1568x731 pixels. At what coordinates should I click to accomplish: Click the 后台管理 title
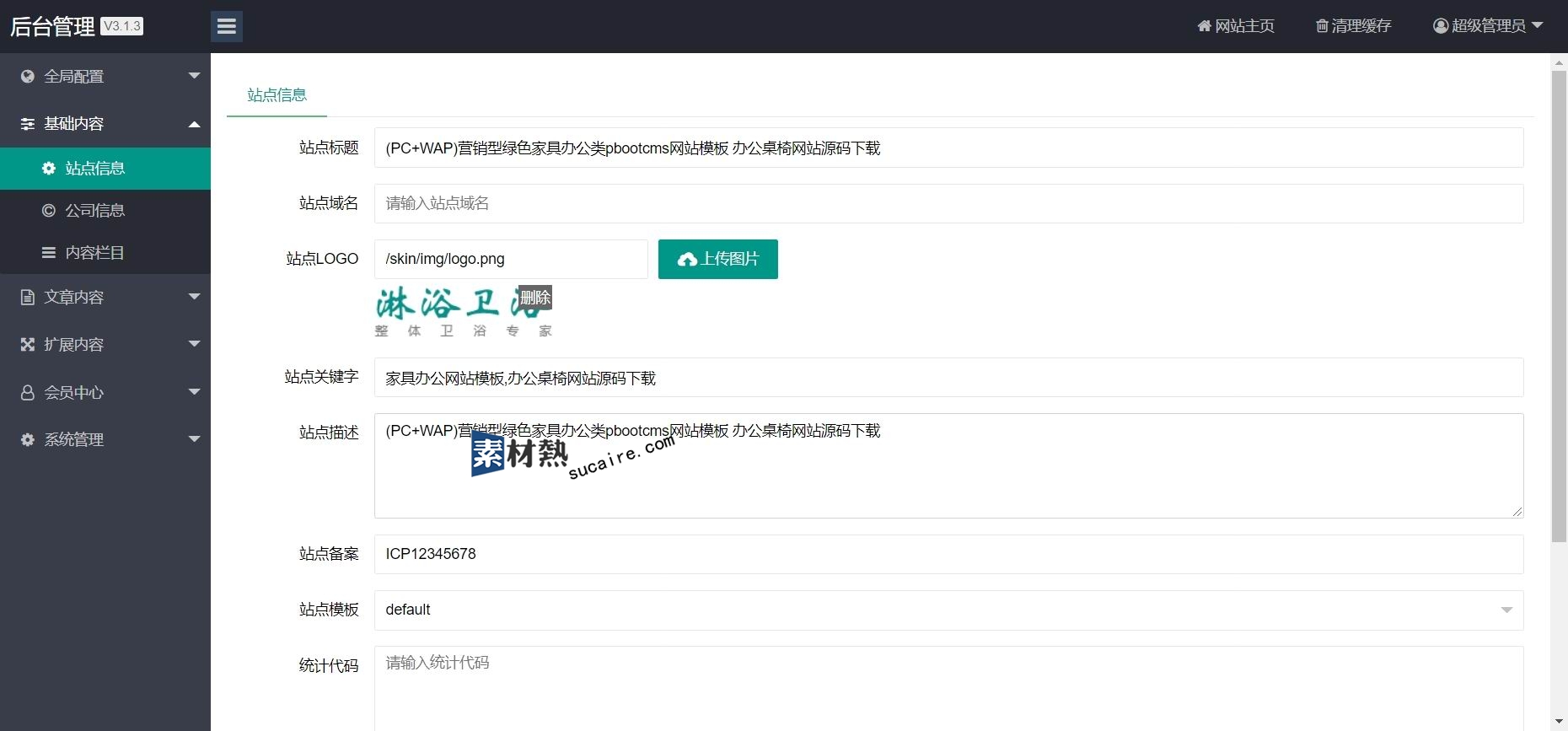52,27
